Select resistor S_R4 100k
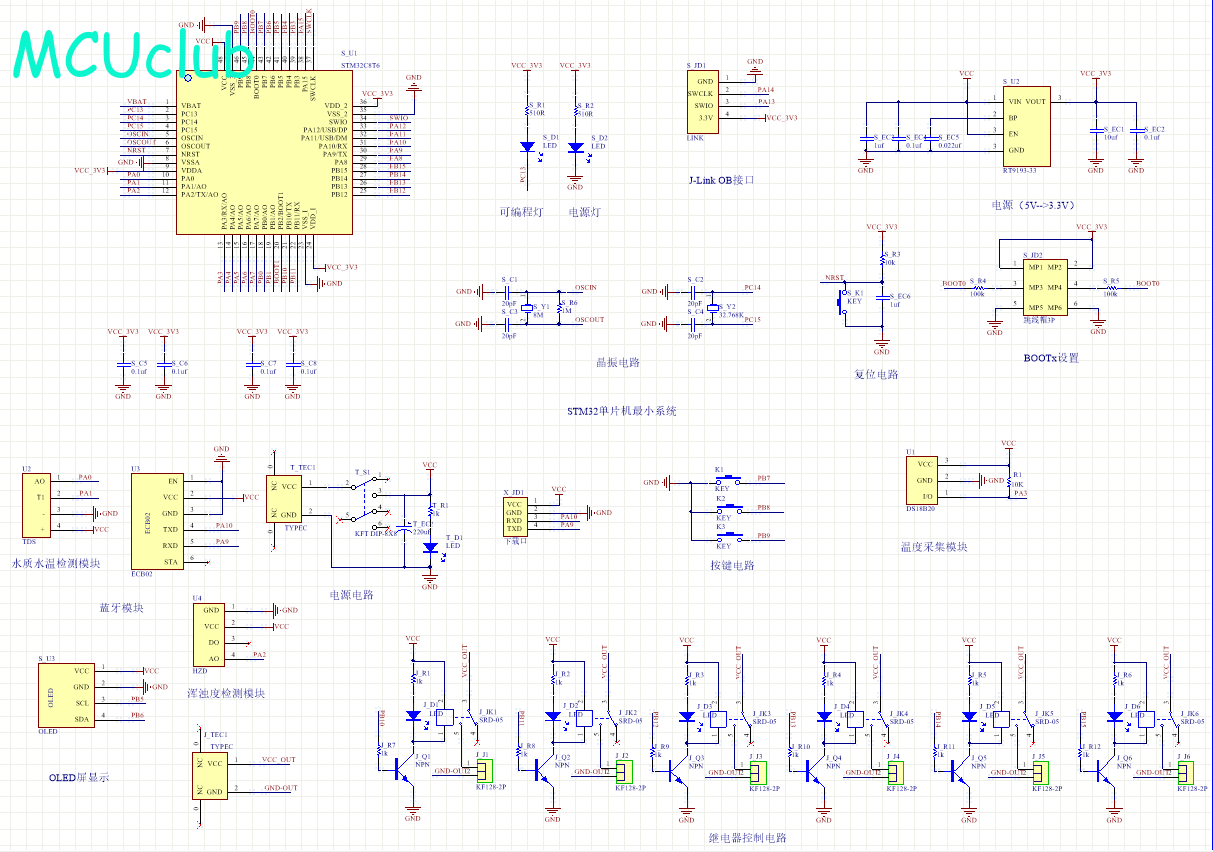 [x=977, y=287]
